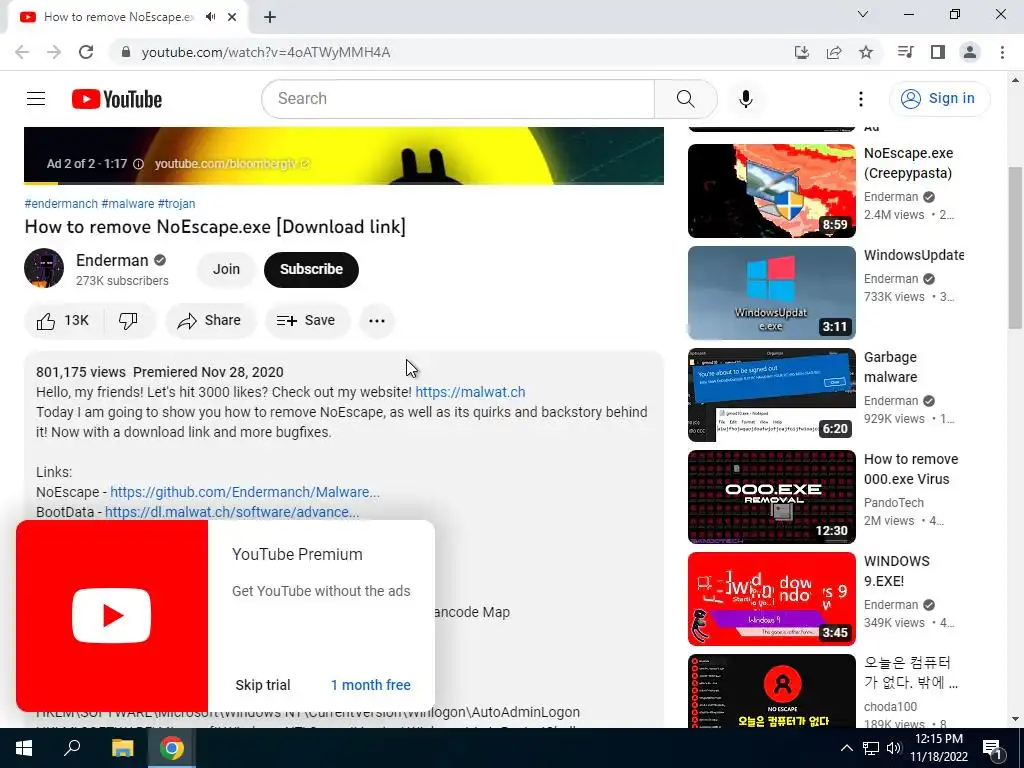Image resolution: width=1024 pixels, height=768 pixels.
Task: Open Windows Start menu
Action: pyautogui.click(x=24, y=748)
